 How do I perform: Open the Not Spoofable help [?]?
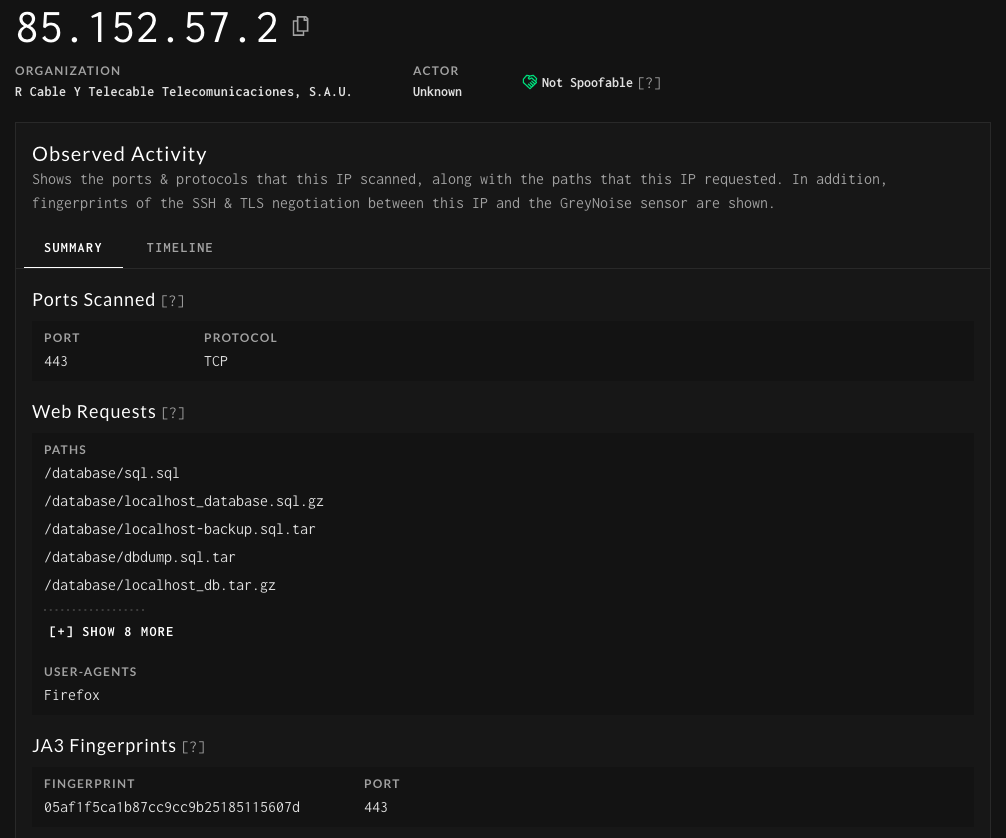(x=649, y=83)
